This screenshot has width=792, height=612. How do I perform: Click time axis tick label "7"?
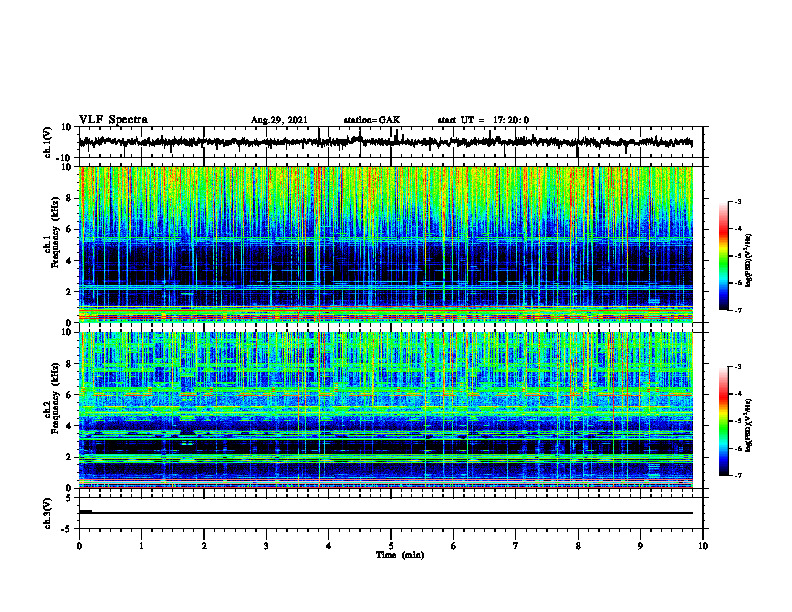point(516,546)
